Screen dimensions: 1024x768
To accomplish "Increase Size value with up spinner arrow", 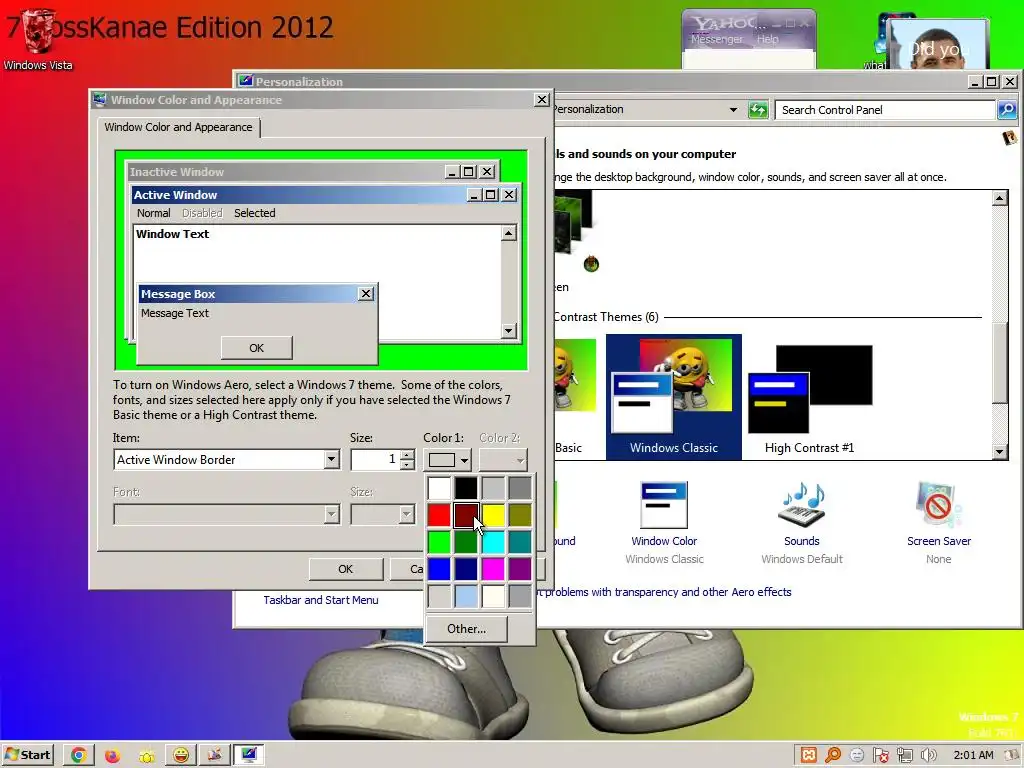I will tap(408, 455).
